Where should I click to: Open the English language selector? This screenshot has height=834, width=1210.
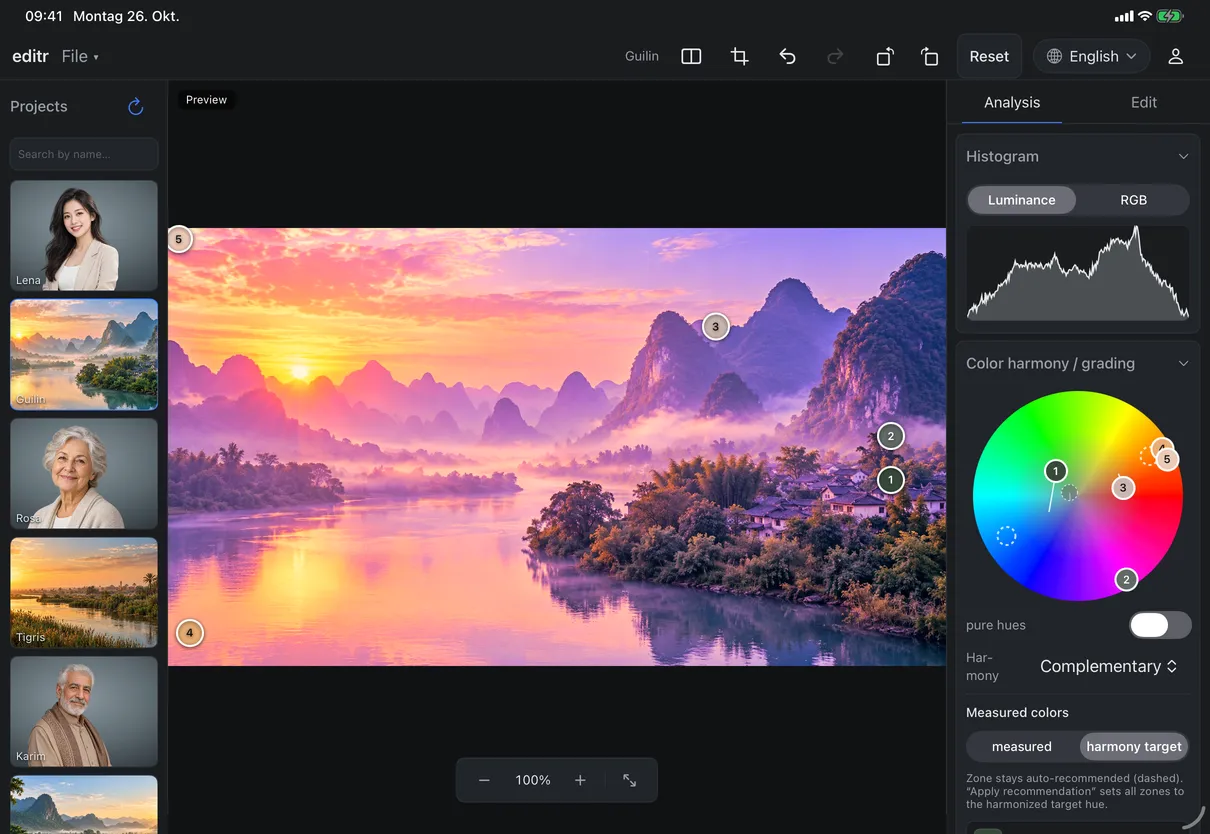[1091, 57]
